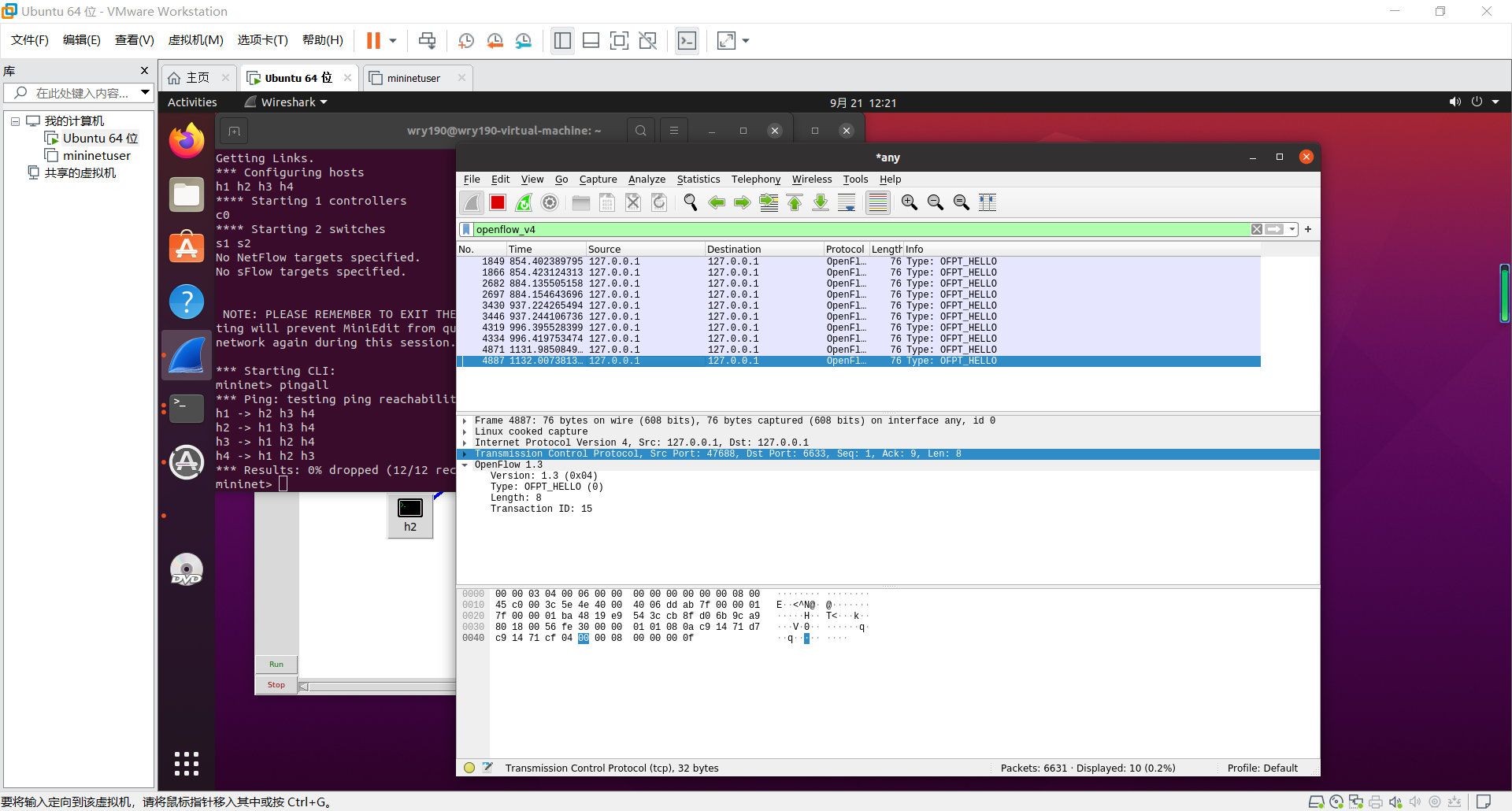The width and height of the screenshot is (1512, 811).
Task: Jump to the first packet
Action: 795,203
